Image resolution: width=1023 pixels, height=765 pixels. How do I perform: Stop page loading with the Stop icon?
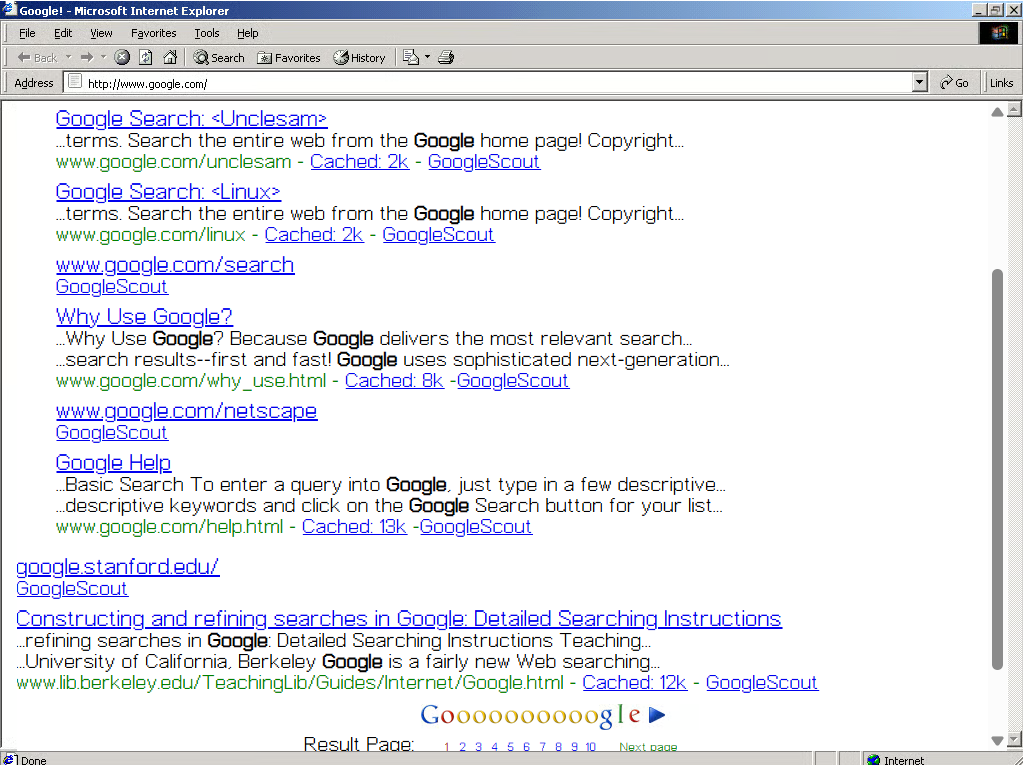click(x=122, y=57)
